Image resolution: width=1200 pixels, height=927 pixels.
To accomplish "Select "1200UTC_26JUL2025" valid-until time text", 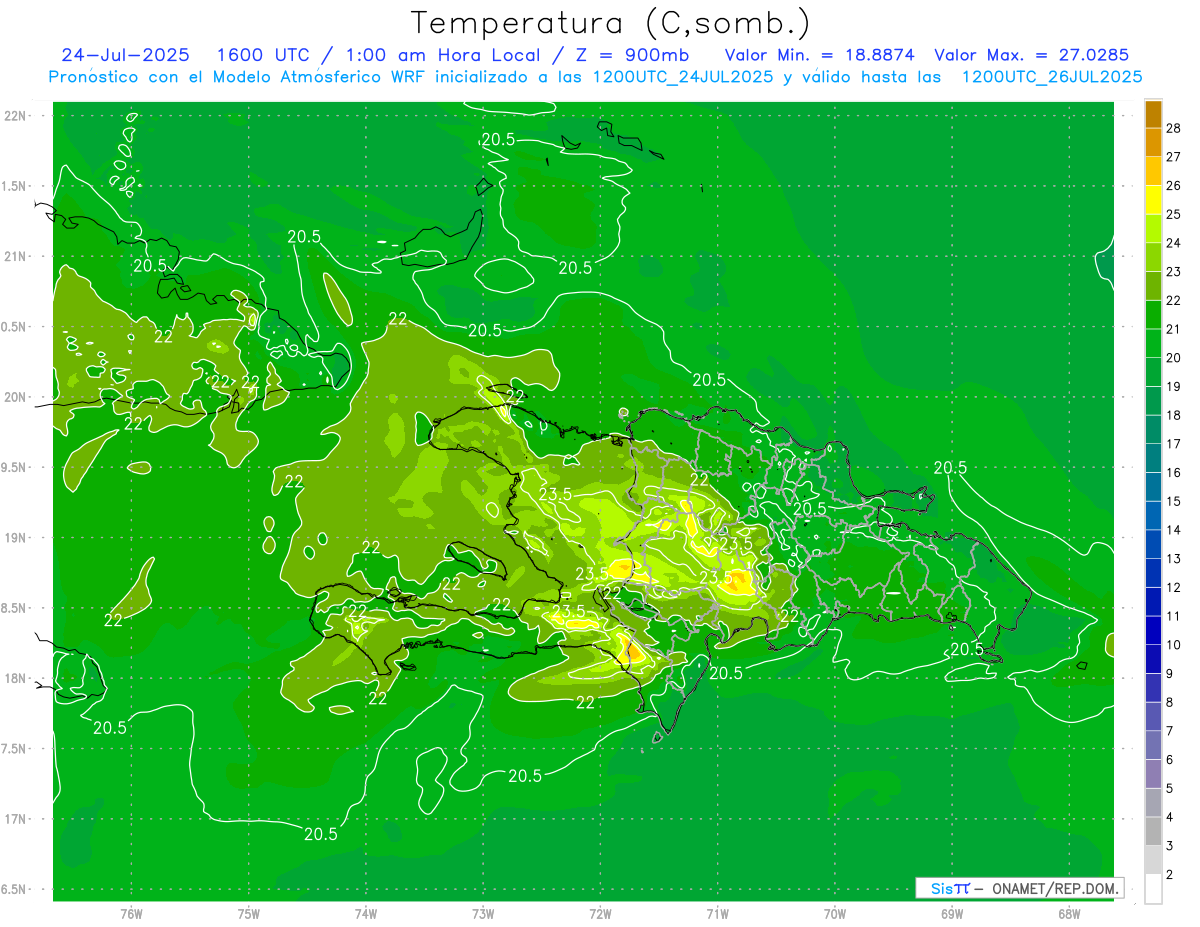I will point(1052,77).
